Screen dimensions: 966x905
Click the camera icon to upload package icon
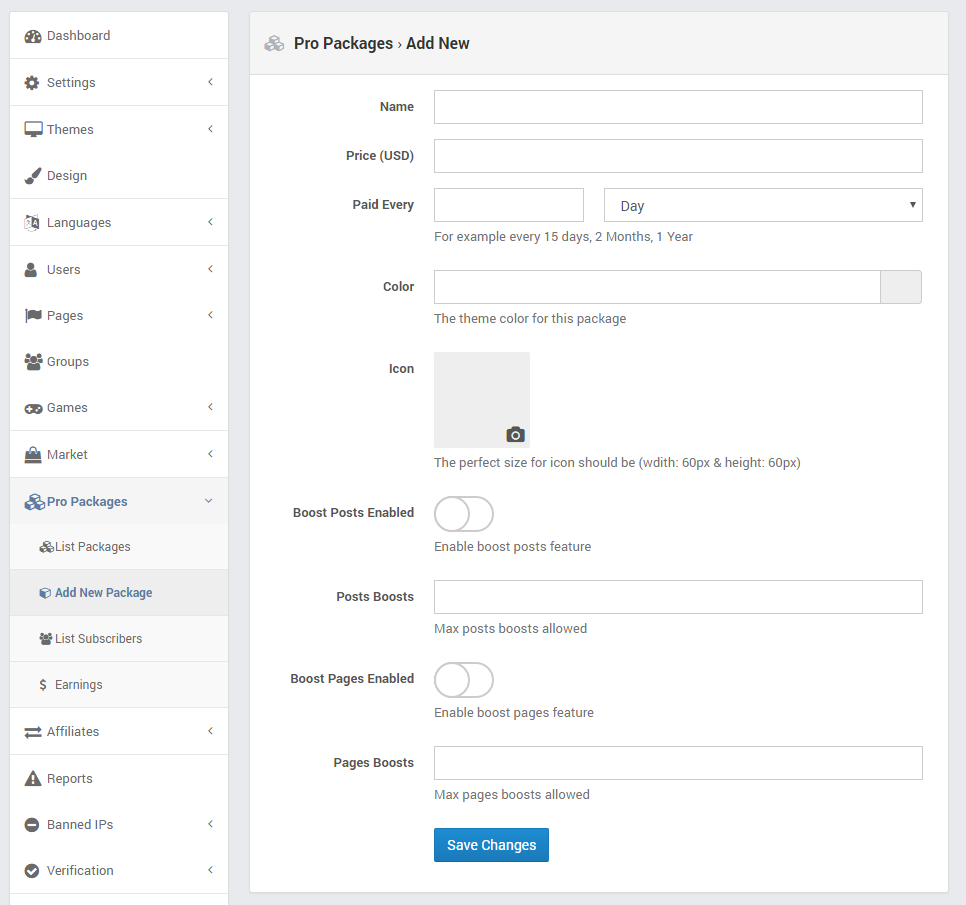[x=516, y=435]
